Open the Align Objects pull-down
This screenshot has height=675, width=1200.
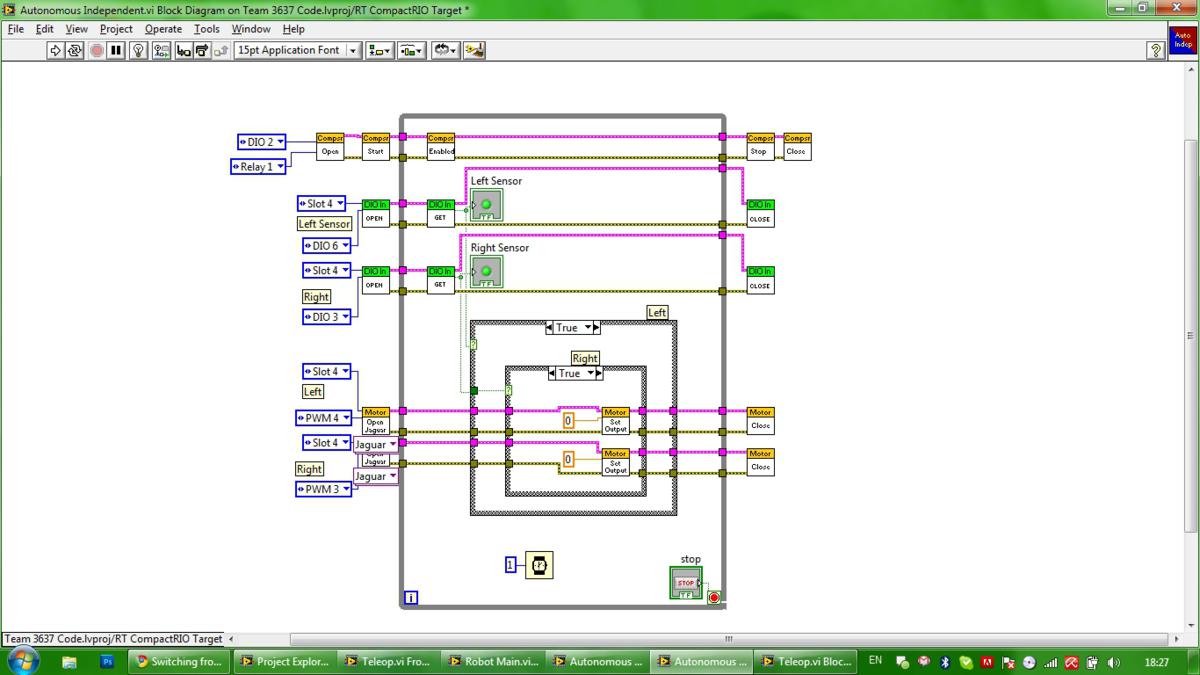click(380, 50)
